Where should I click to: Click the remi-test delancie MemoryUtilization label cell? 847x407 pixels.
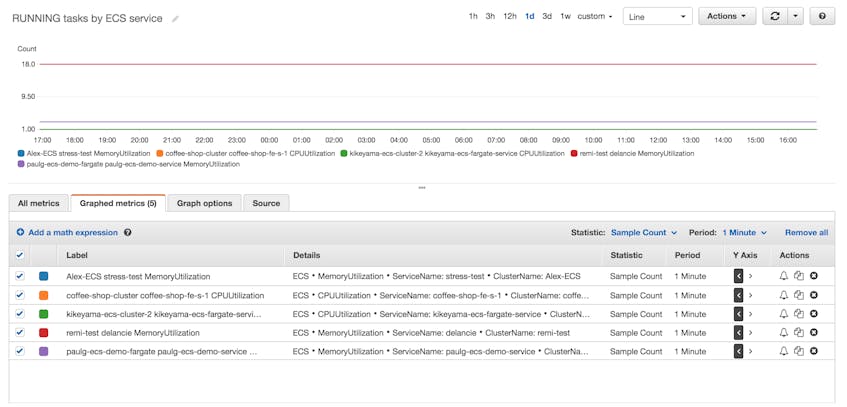click(x=133, y=332)
